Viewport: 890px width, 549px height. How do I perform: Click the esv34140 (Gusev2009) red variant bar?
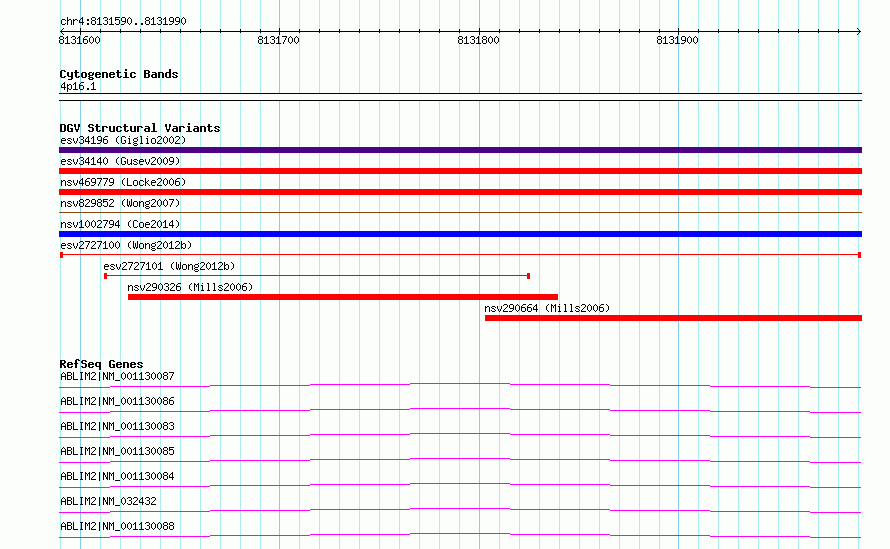click(x=460, y=171)
